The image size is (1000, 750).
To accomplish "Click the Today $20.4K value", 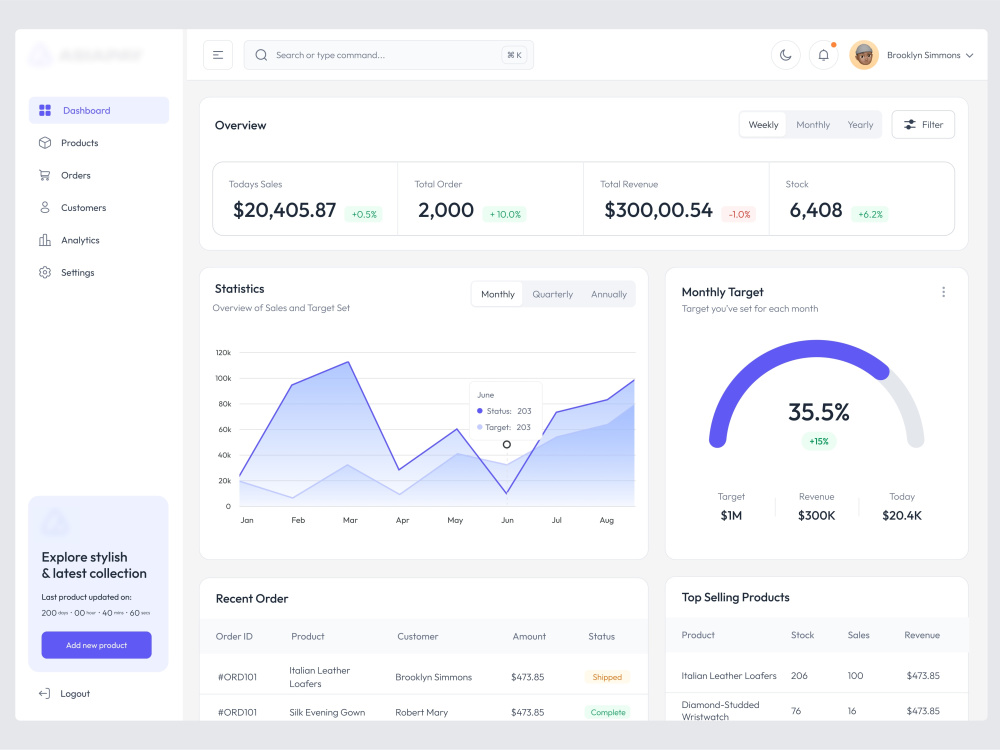I will [x=902, y=515].
